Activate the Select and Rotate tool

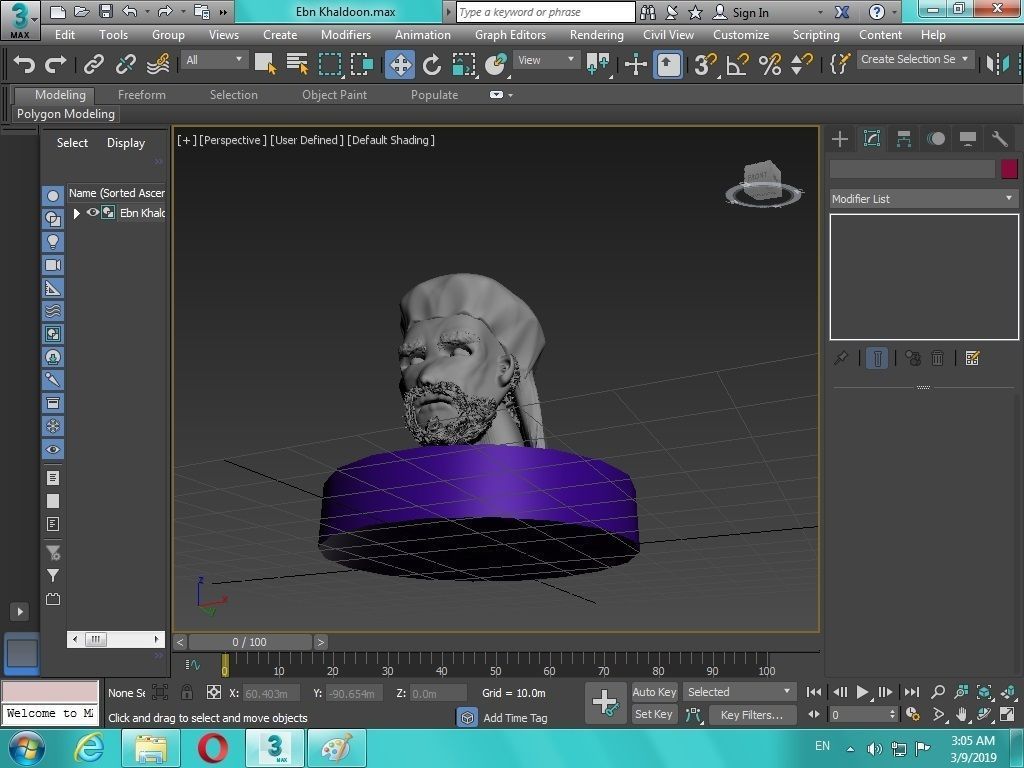tap(432, 64)
